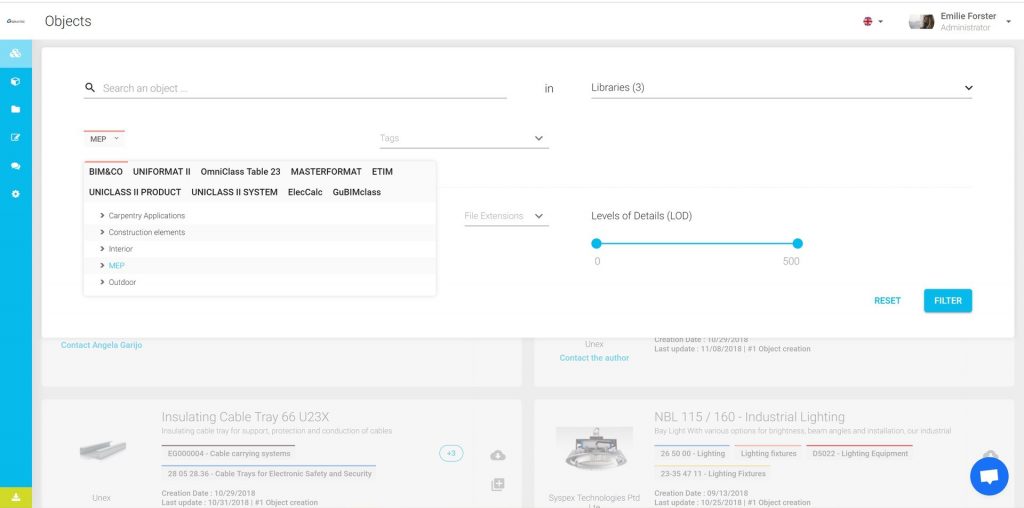Click the edit pencil sidebar icon

[15, 137]
